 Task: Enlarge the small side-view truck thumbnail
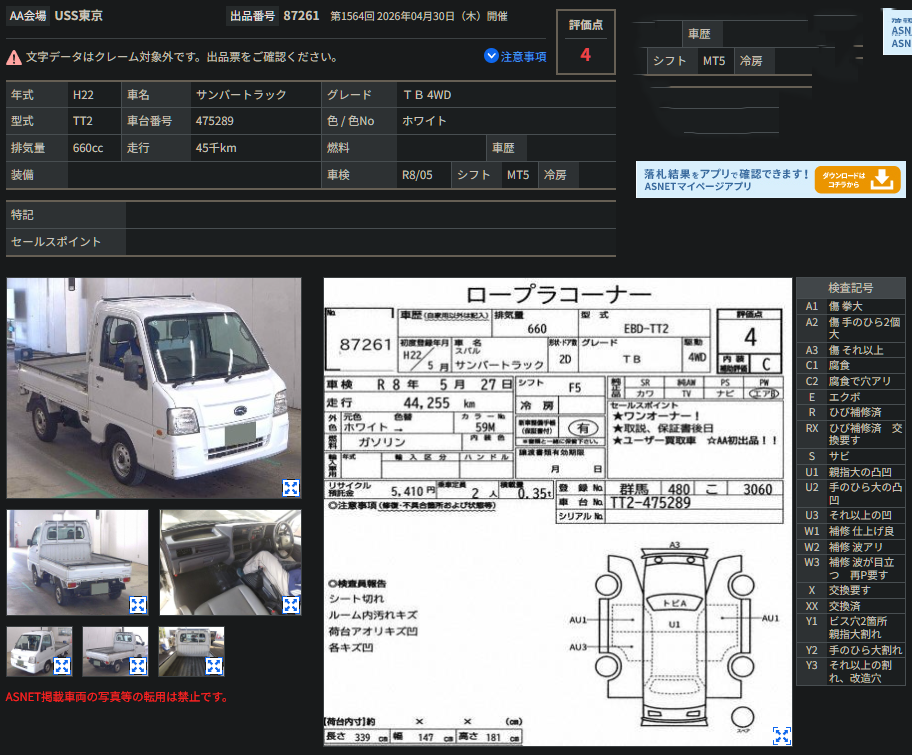(138, 666)
